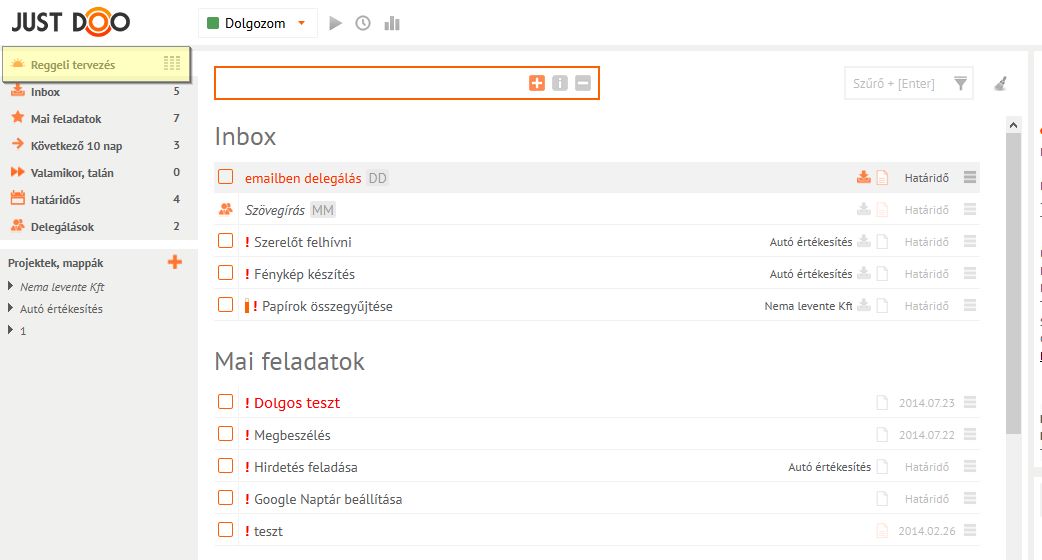Viewport: 1042px width, 560px height.
Task: Open Delegálások in the sidebar
Action: pos(62,227)
